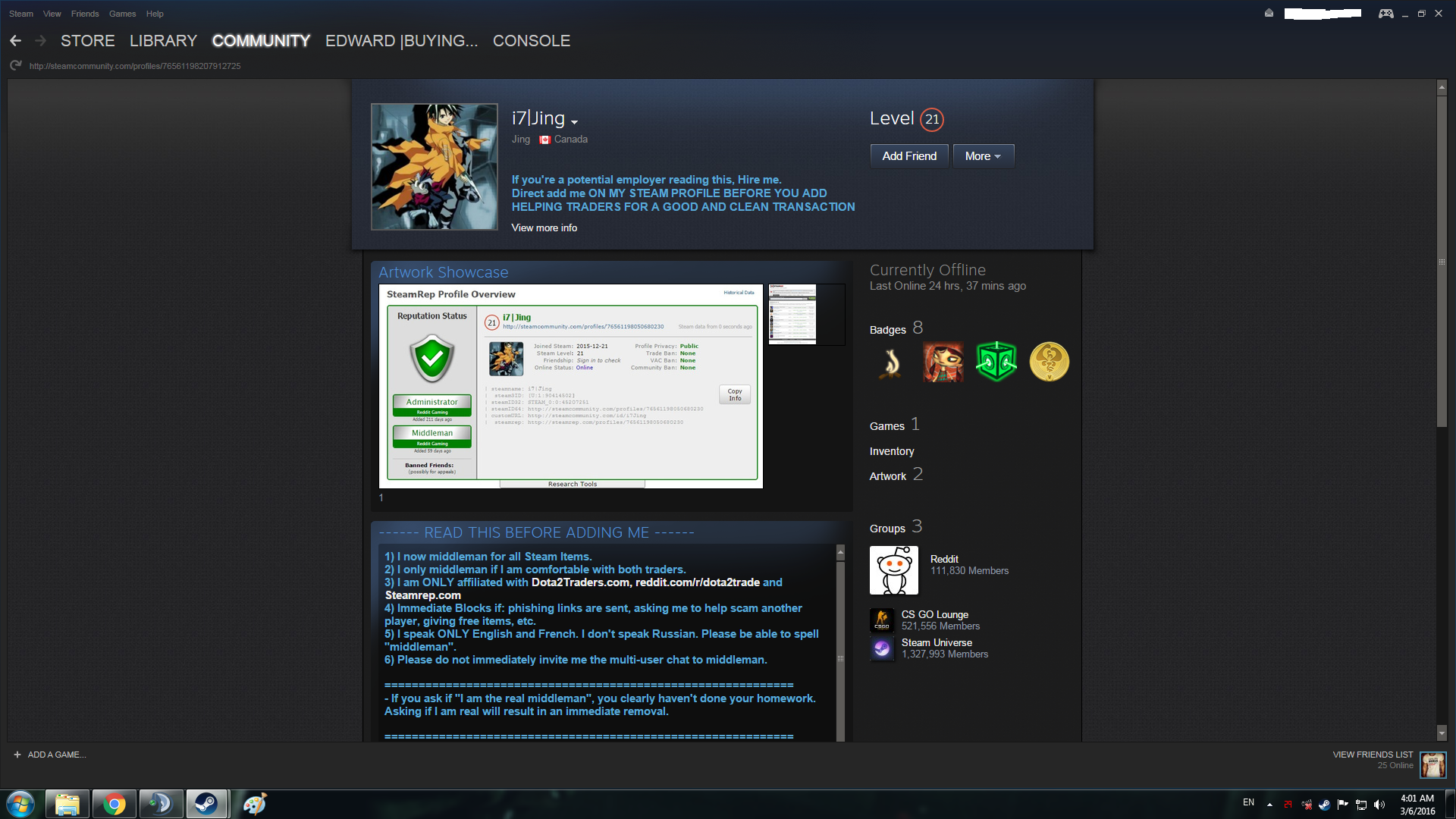Launch Chrome from the taskbar
The width and height of the screenshot is (1456, 819).
[115, 804]
